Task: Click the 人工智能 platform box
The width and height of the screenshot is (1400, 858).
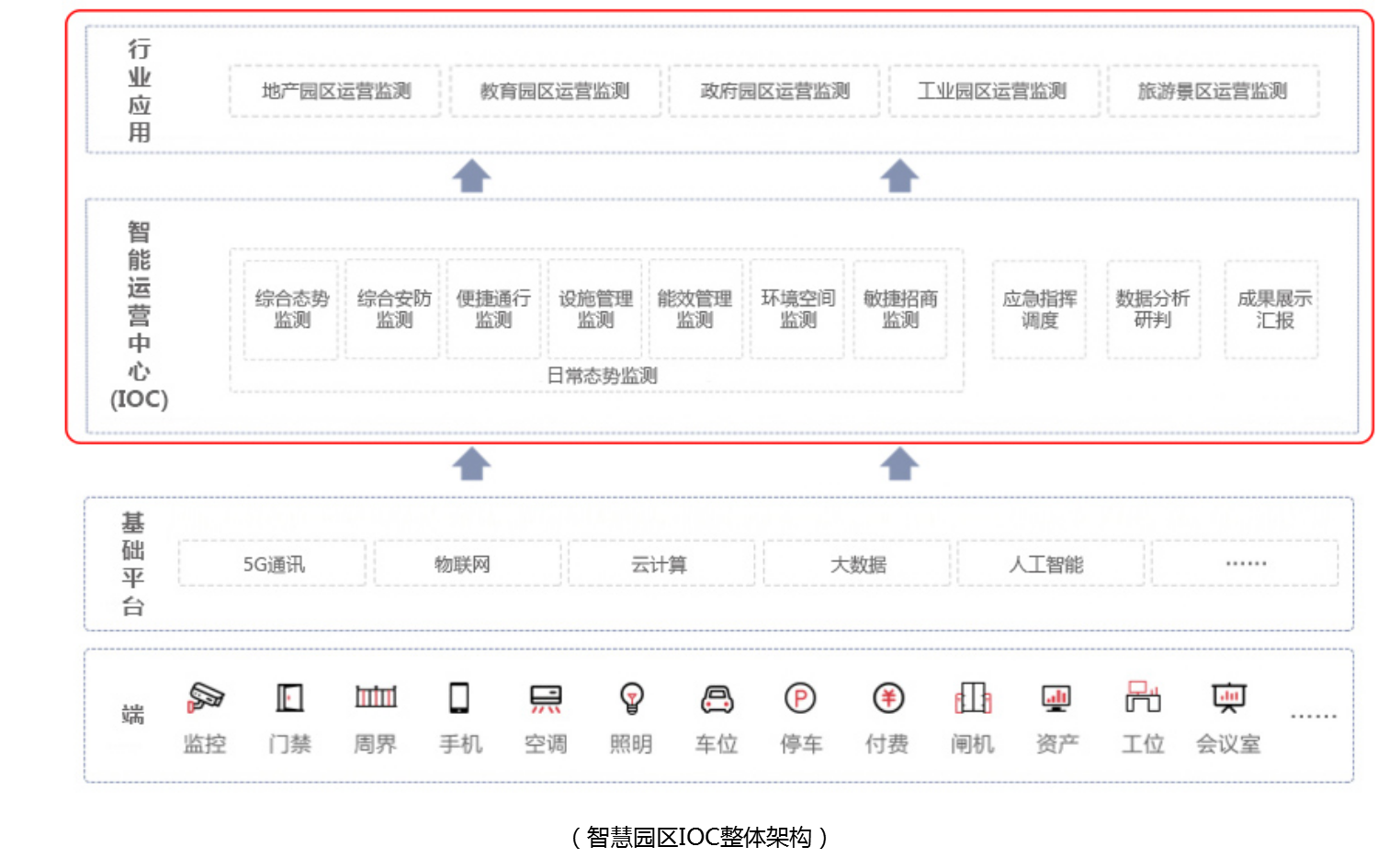Action: (1051, 564)
